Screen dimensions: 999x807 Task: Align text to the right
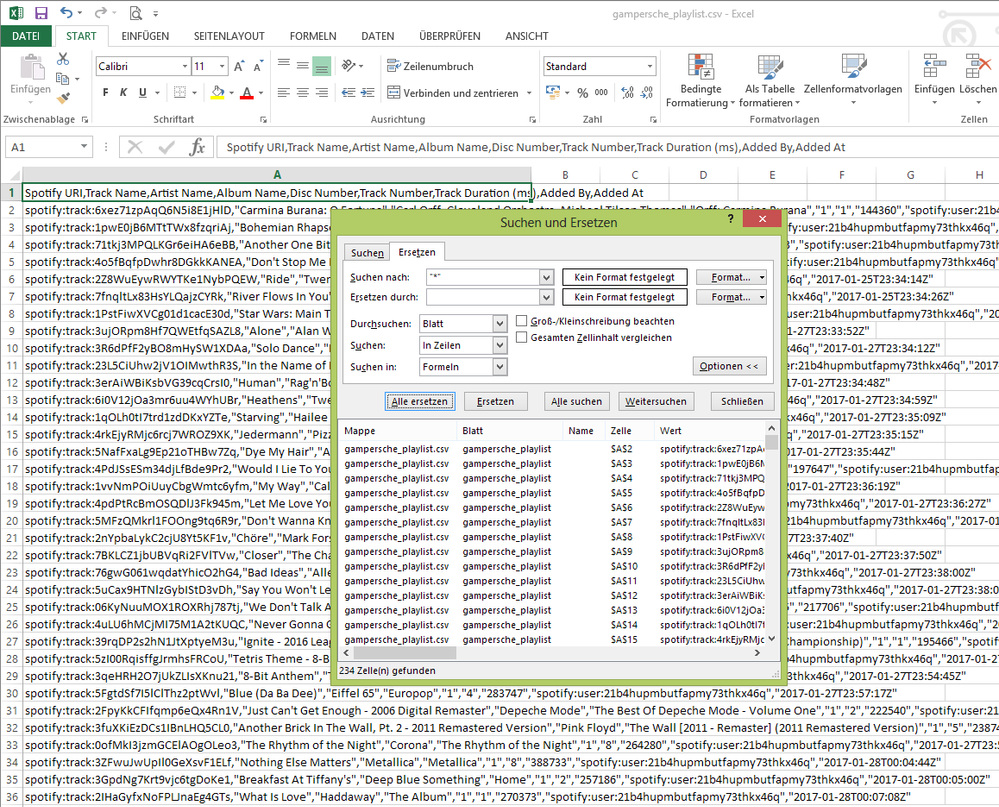pyautogui.click(x=322, y=93)
